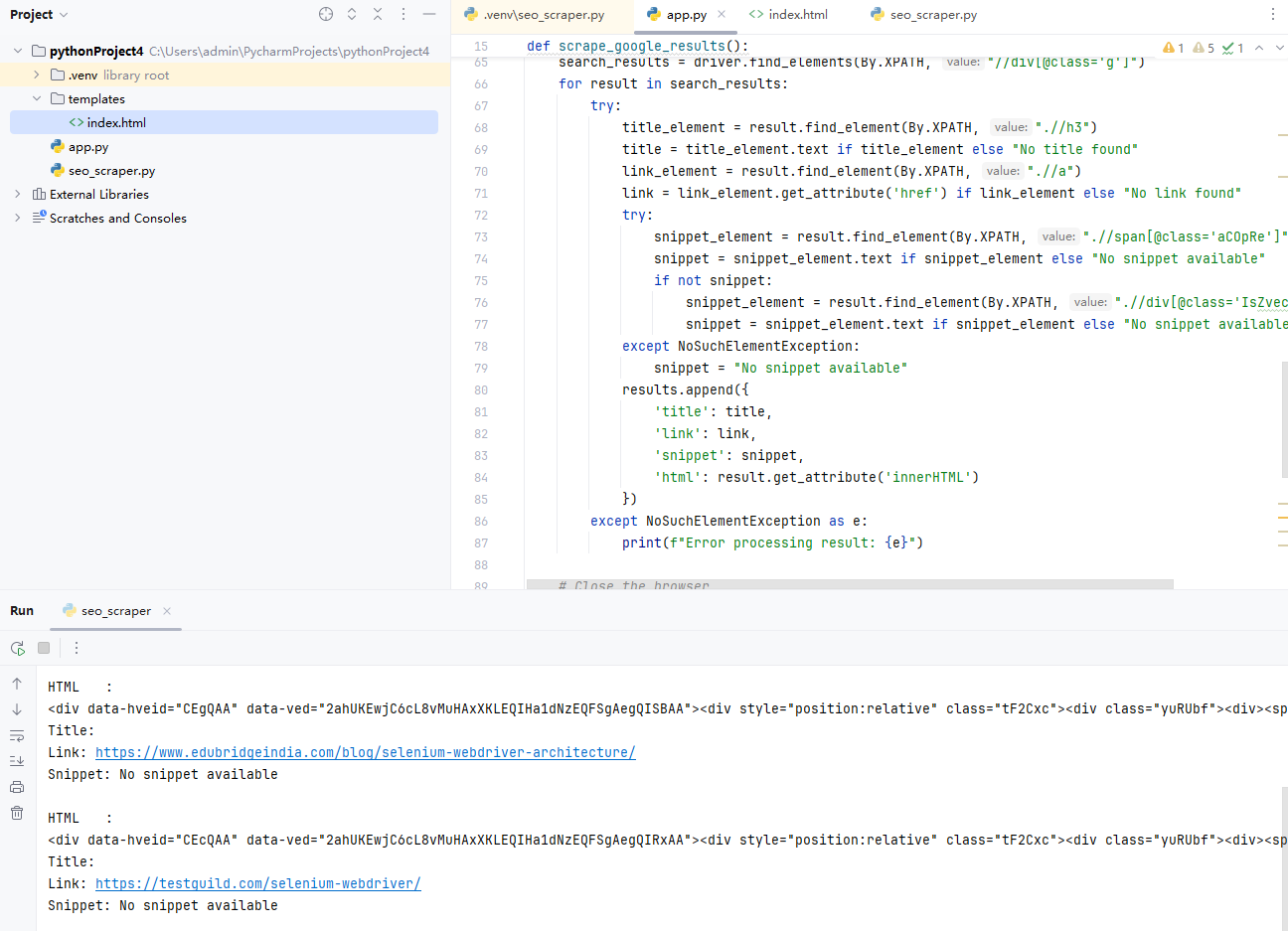This screenshot has height=931, width=1288.
Task: Go to previous highlighted problem arrow
Action: 1259,48
